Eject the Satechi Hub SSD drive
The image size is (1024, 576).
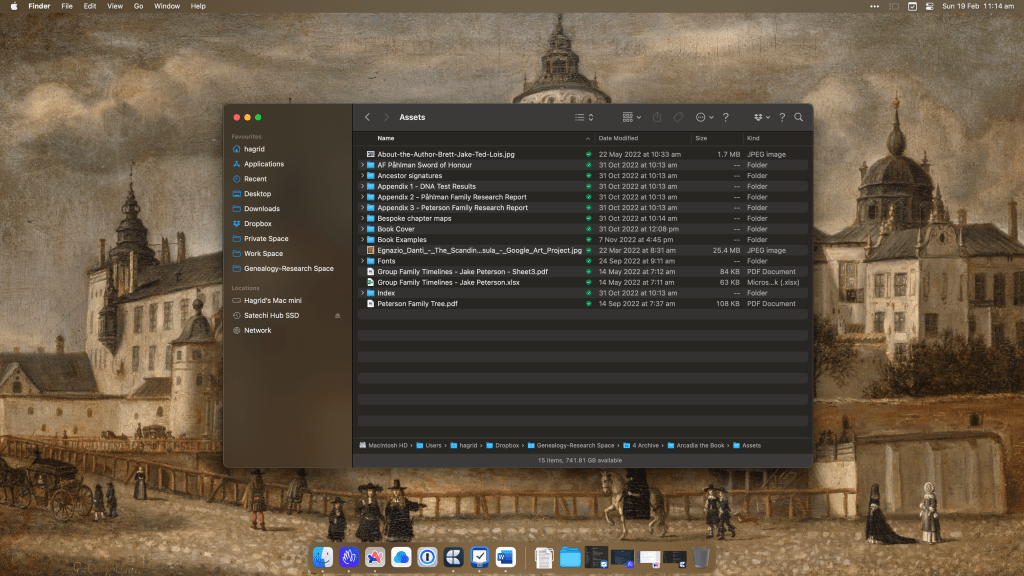pyautogui.click(x=337, y=315)
